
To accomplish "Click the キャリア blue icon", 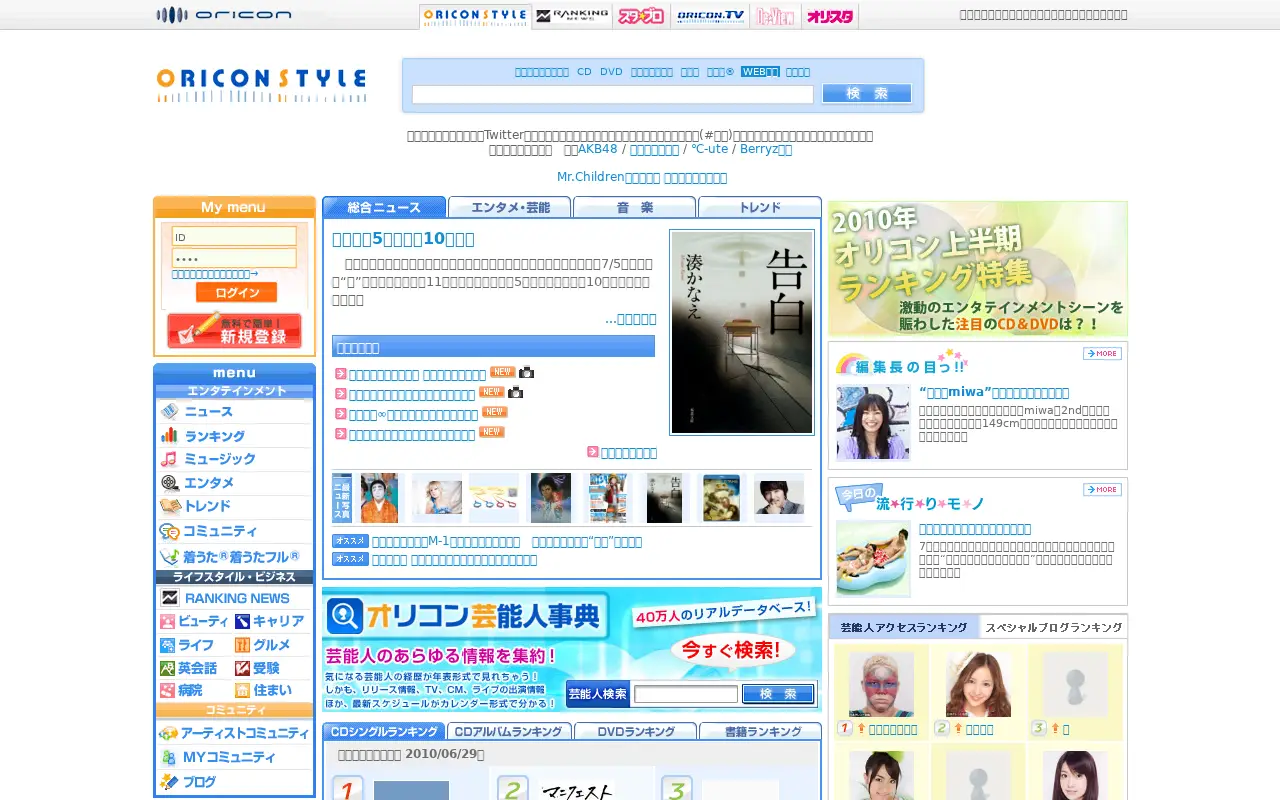I will coord(242,621).
